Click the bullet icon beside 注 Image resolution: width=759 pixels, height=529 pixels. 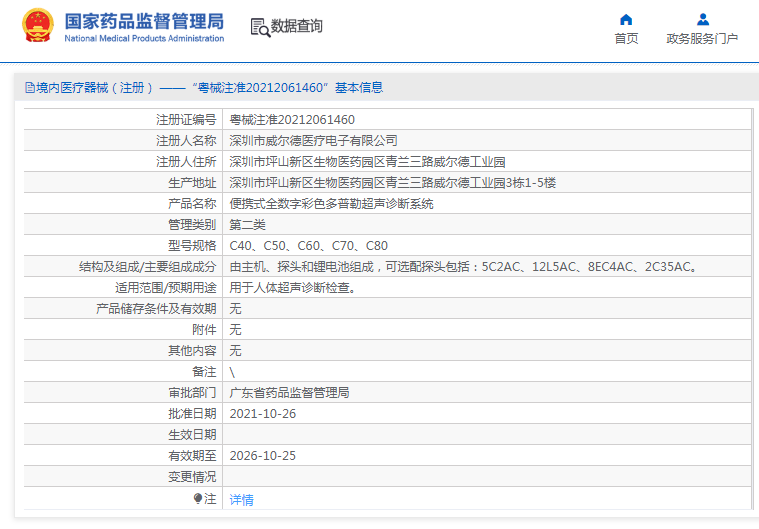pos(198,498)
